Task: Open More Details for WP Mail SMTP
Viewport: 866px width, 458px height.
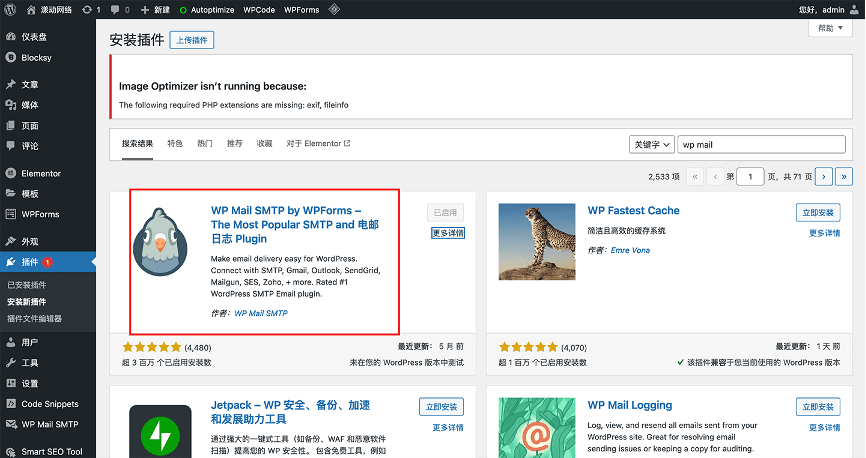Action: coord(448,233)
